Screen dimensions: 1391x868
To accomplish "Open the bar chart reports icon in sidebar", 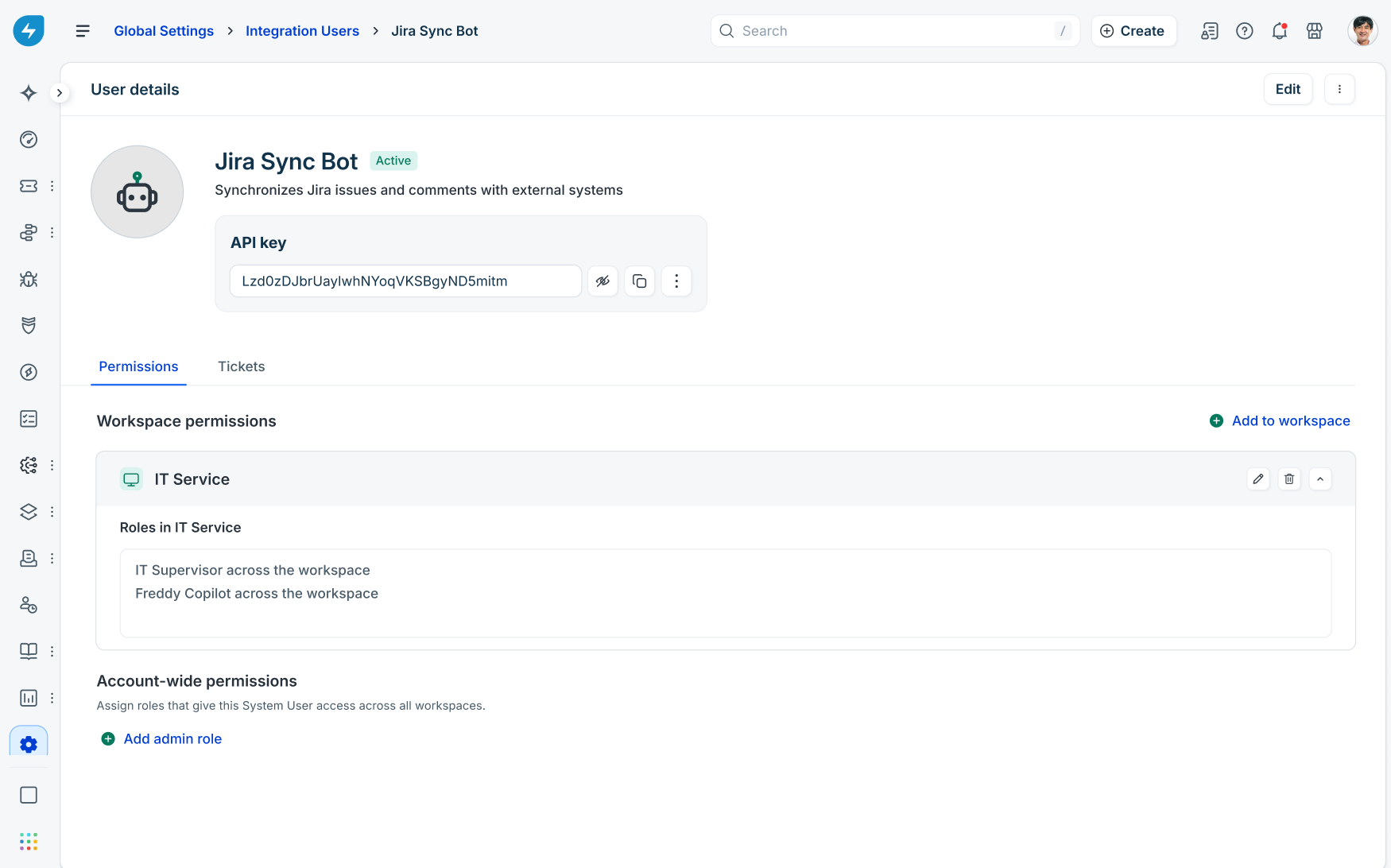I will tap(29, 698).
